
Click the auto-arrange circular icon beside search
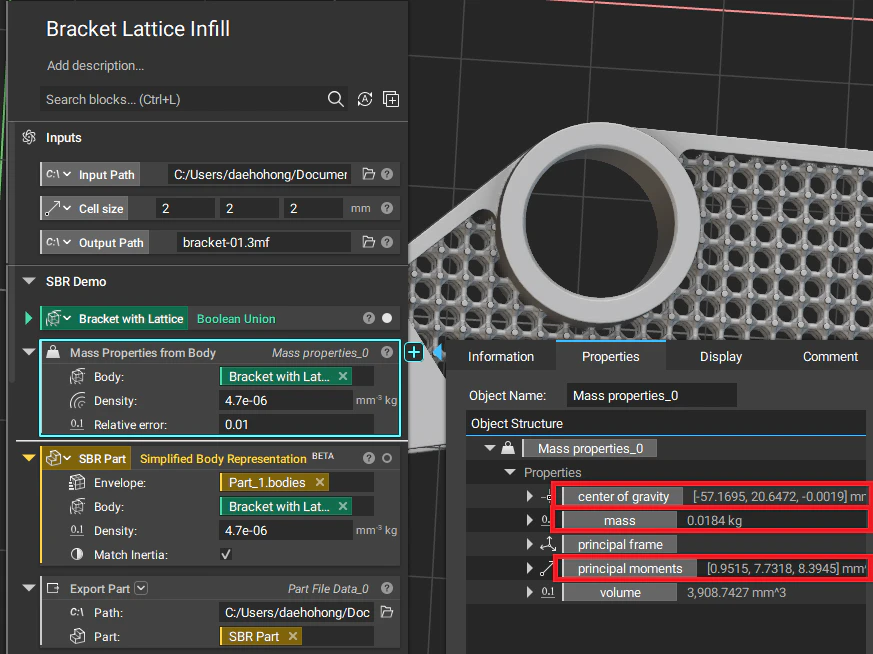pos(365,99)
